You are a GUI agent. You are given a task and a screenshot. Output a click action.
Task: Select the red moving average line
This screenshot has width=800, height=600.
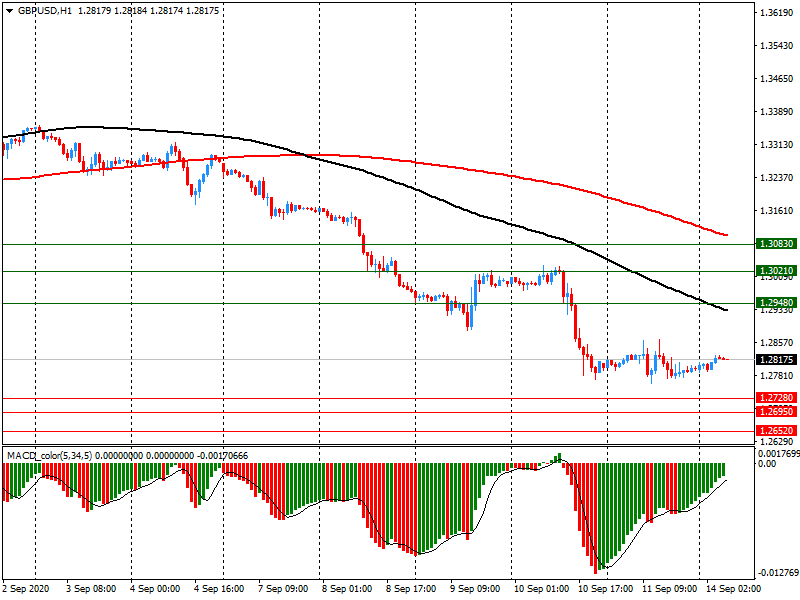tap(400, 160)
